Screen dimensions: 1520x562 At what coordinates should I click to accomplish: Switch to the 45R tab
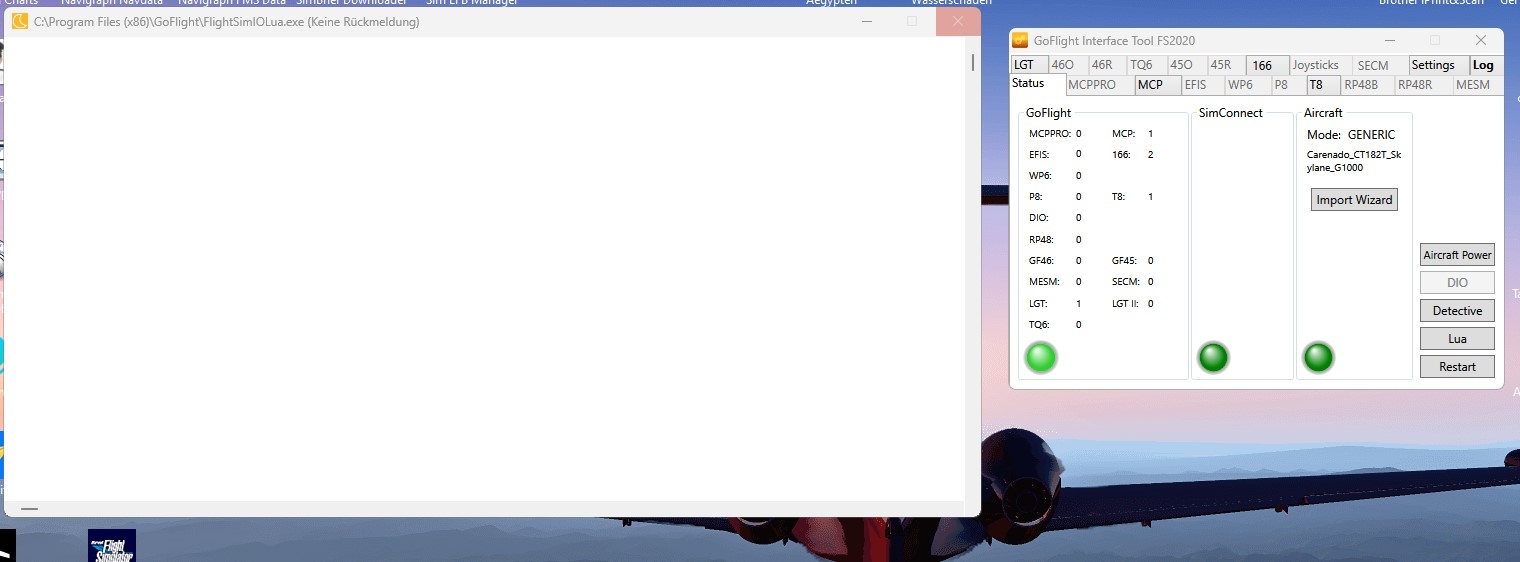[1226, 65]
